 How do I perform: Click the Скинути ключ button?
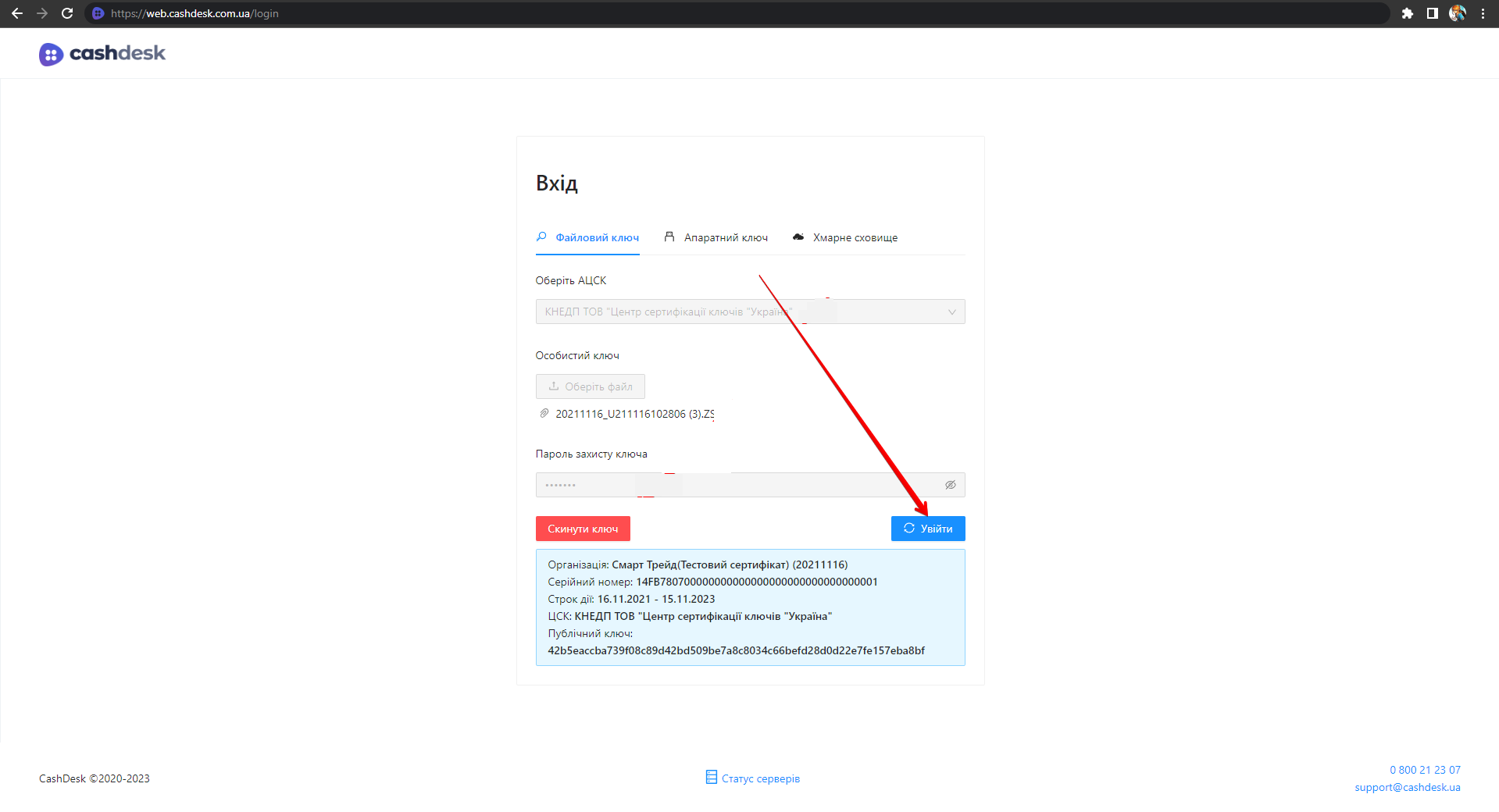[x=583, y=529]
